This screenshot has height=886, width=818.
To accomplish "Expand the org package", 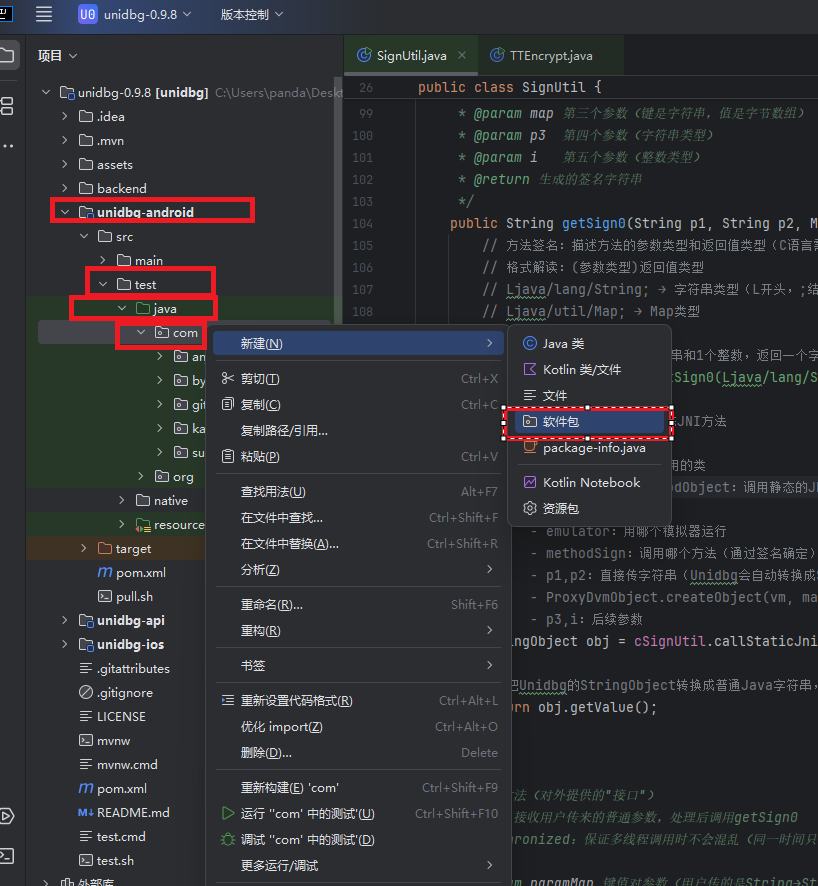I will [141, 476].
